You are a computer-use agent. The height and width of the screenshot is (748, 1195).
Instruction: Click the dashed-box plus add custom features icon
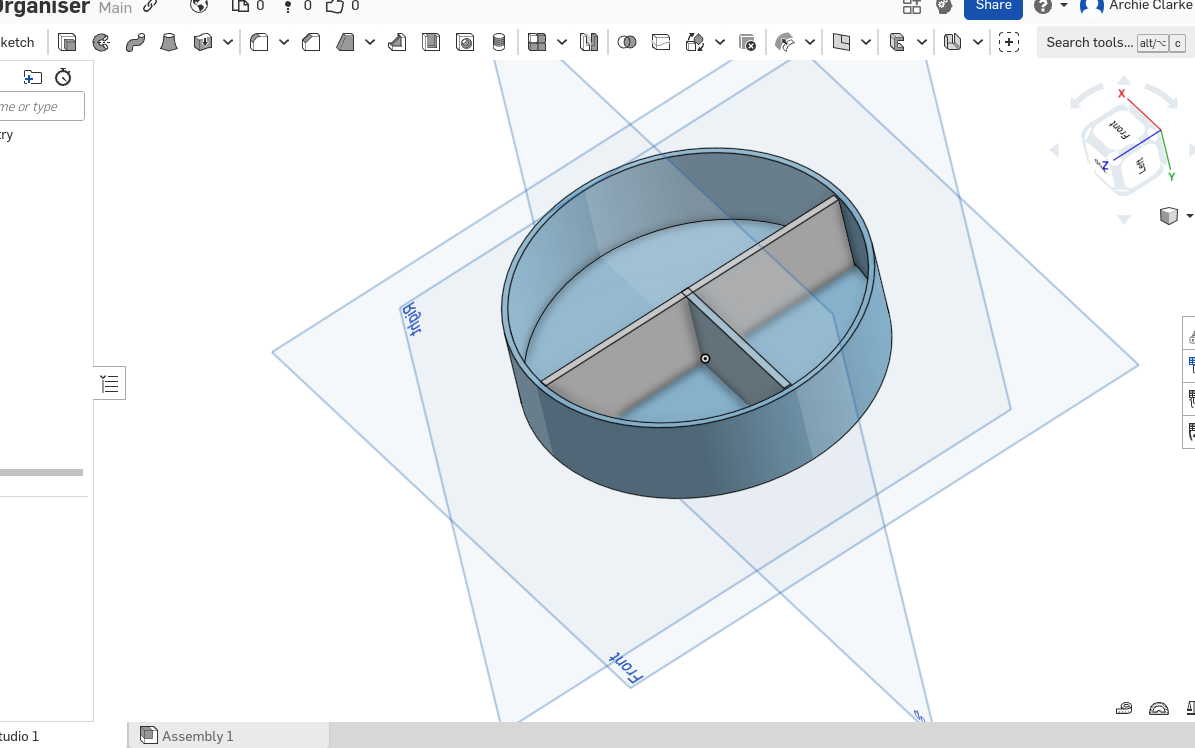pyautogui.click(x=1009, y=42)
